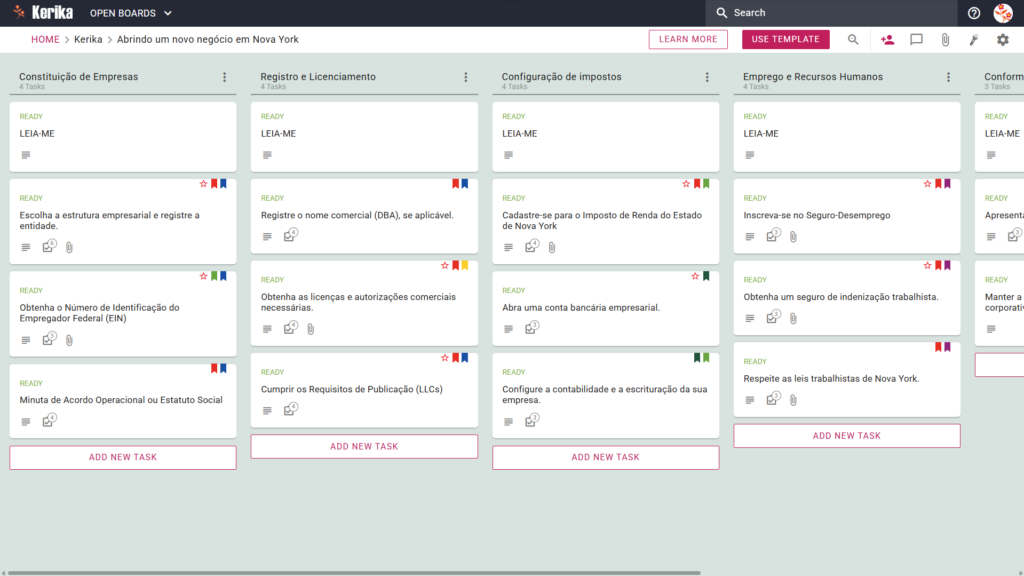Click yellow tag on Obtenha as licenças card

[x=465, y=266]
